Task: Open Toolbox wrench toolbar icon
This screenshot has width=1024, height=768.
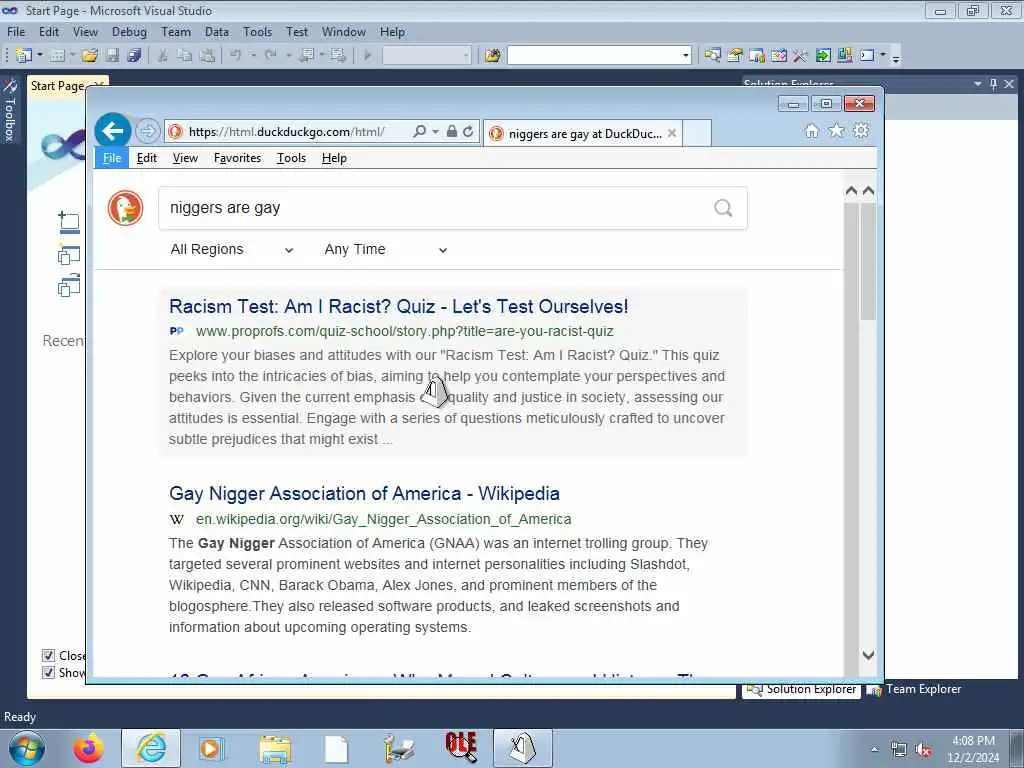Action: tap(801, 56)
